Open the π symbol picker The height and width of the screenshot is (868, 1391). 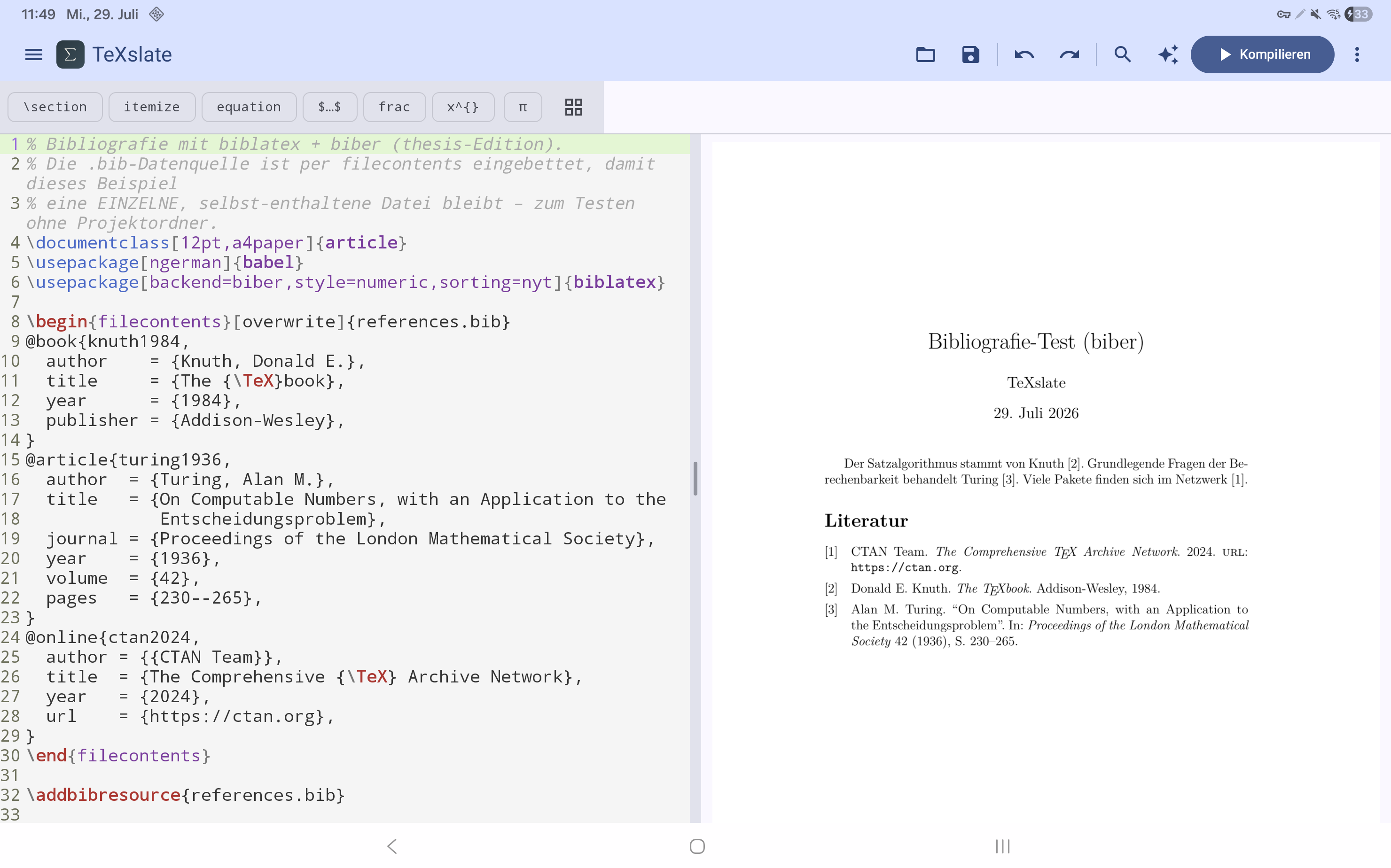pyautogui.click(x=523, y=107)
